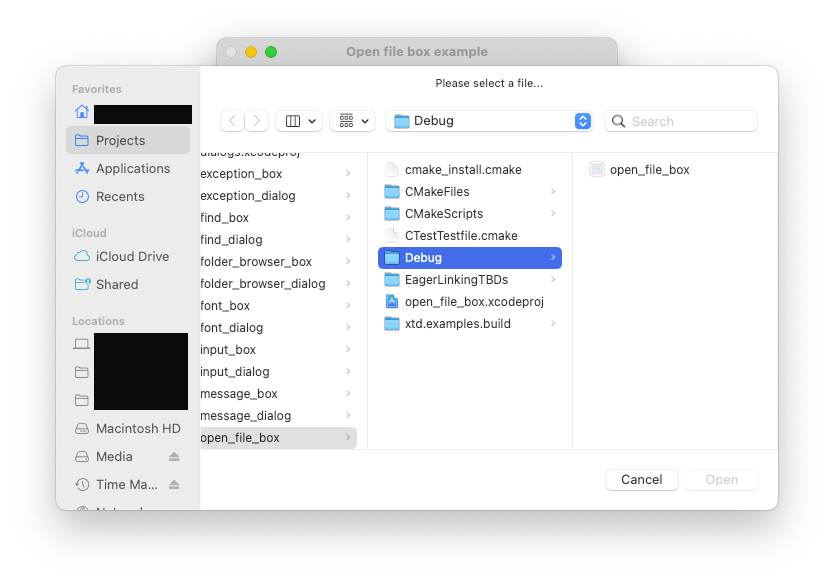Eject the Time Machine volume
The width and height of the screenshot is (834, 584).
(174, 485)
